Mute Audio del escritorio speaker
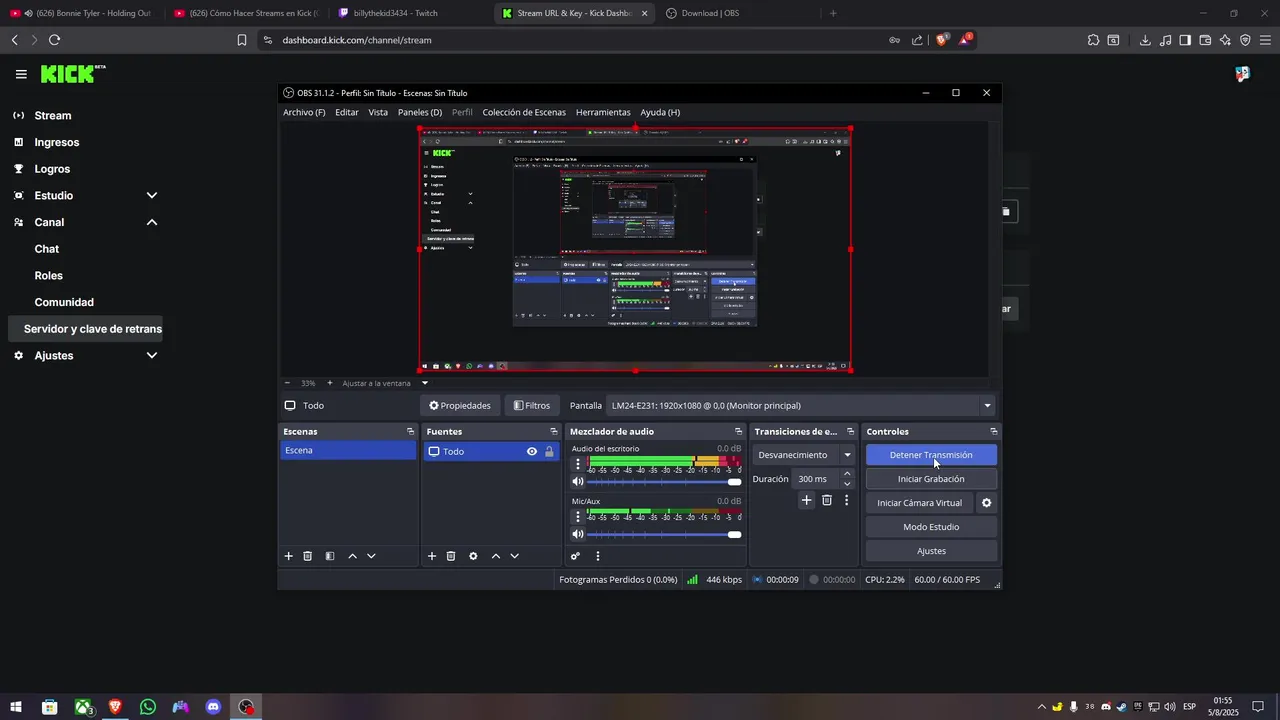The image size is (1280, 720). click(577, 482)
